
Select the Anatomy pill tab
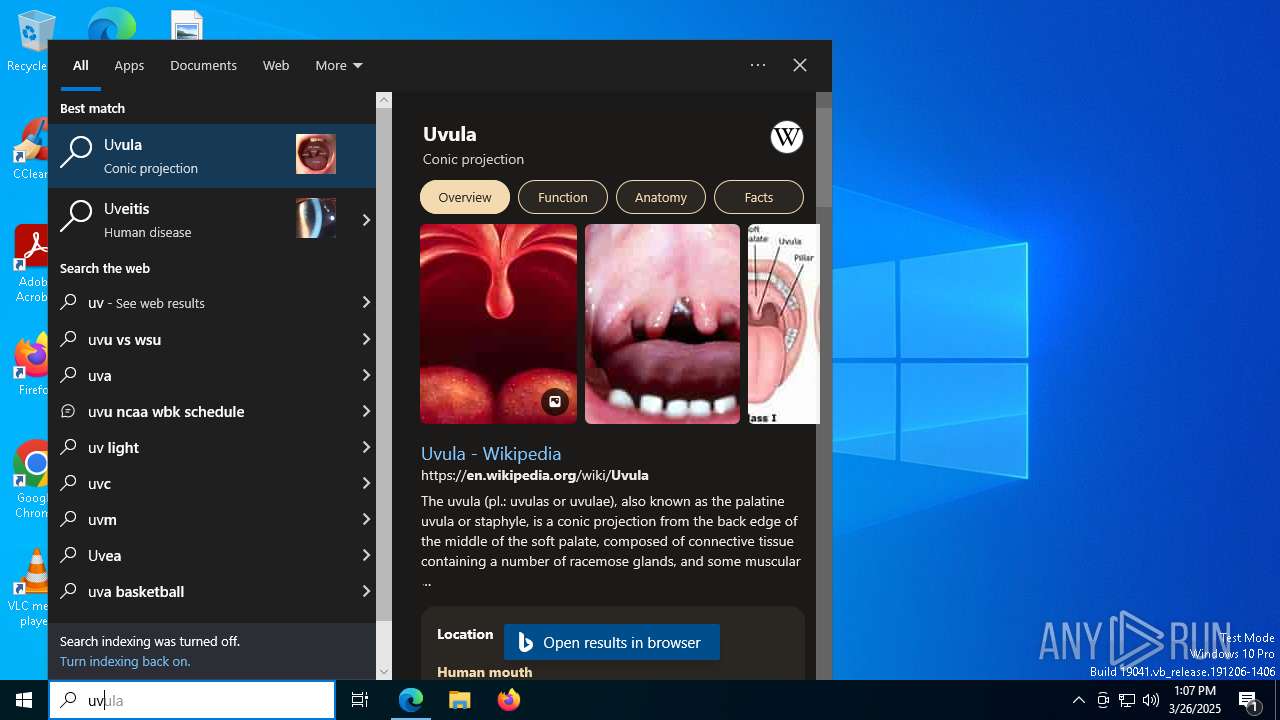tap(661, 197)
